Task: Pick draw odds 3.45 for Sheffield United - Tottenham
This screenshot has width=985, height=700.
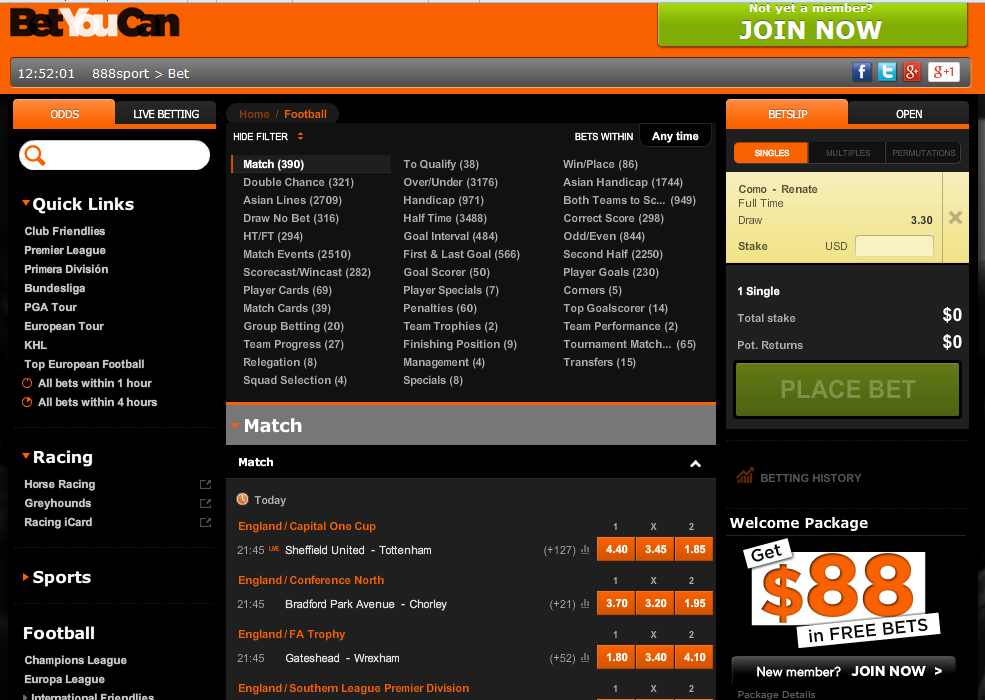Action: point(655,549)
